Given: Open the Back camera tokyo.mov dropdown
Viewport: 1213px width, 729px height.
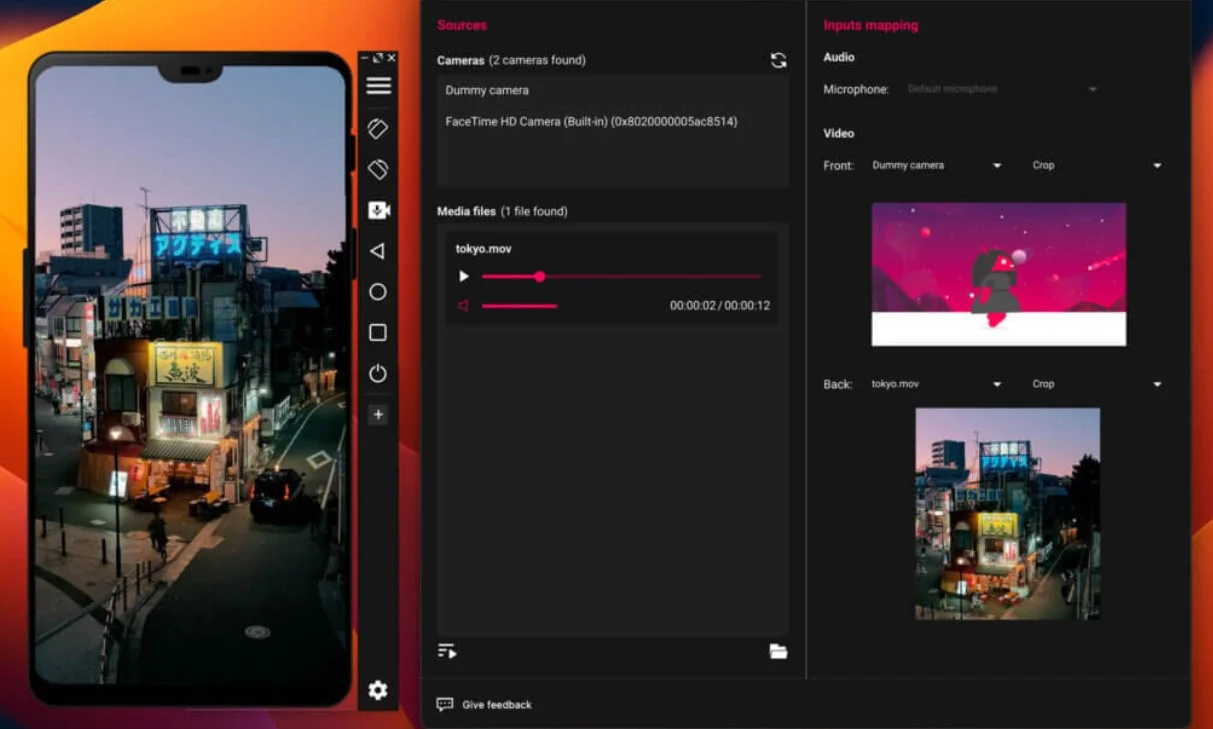Looking at the screenshot, I should (936, 384).
